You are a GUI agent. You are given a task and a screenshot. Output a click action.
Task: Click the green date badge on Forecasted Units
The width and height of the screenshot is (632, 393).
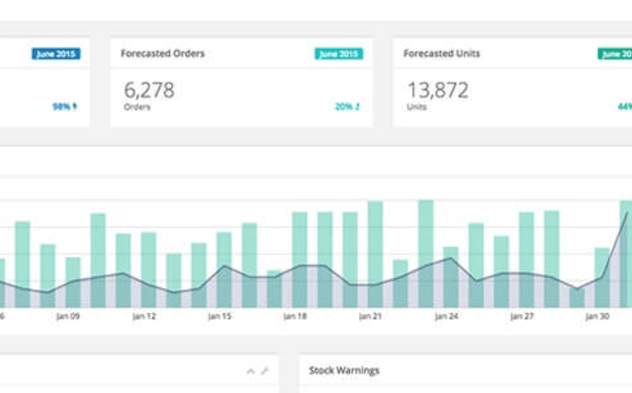click(x=615, y=54)
